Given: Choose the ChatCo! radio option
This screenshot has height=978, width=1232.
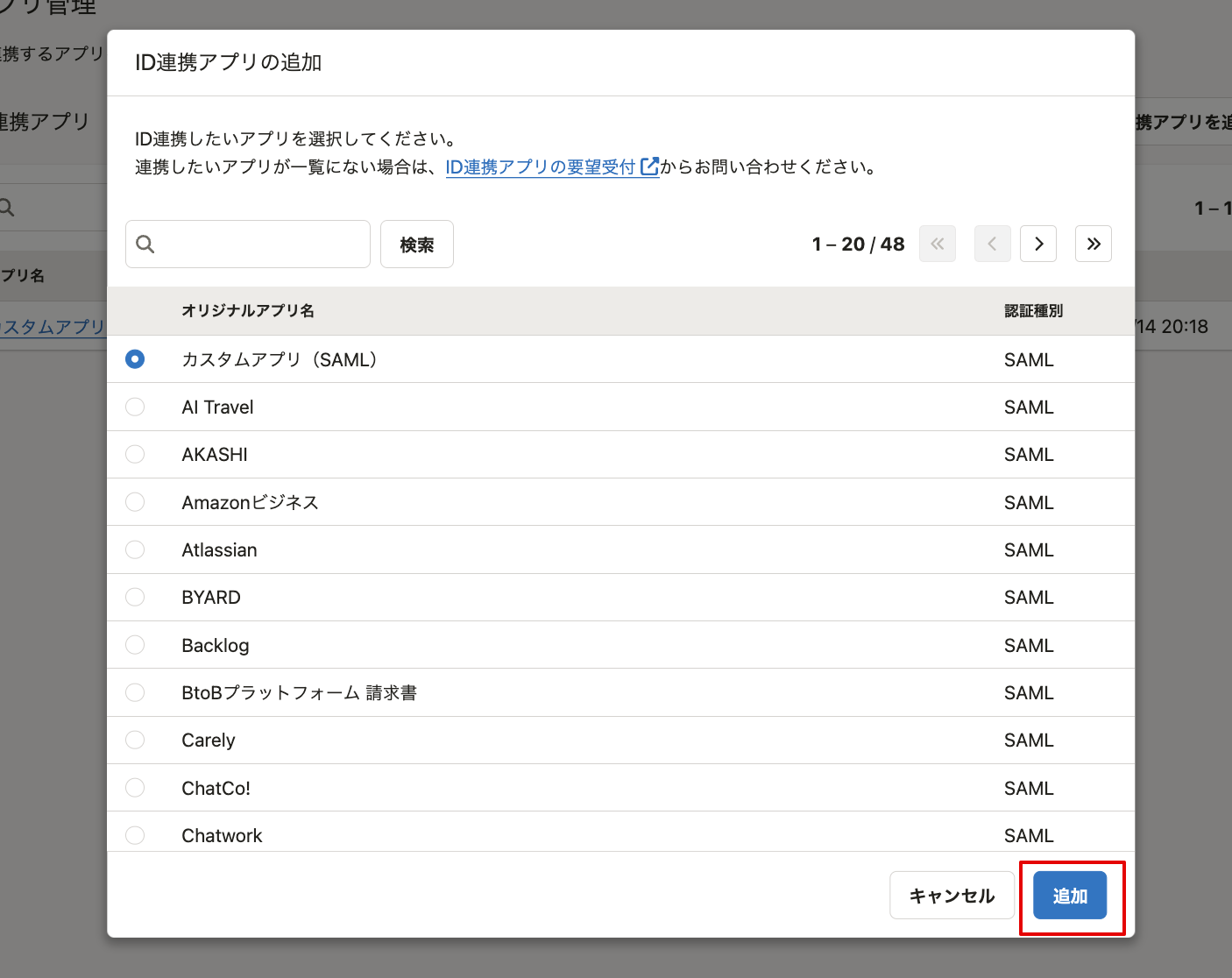Looking at the screenshot, I should [x=135, y=788].
